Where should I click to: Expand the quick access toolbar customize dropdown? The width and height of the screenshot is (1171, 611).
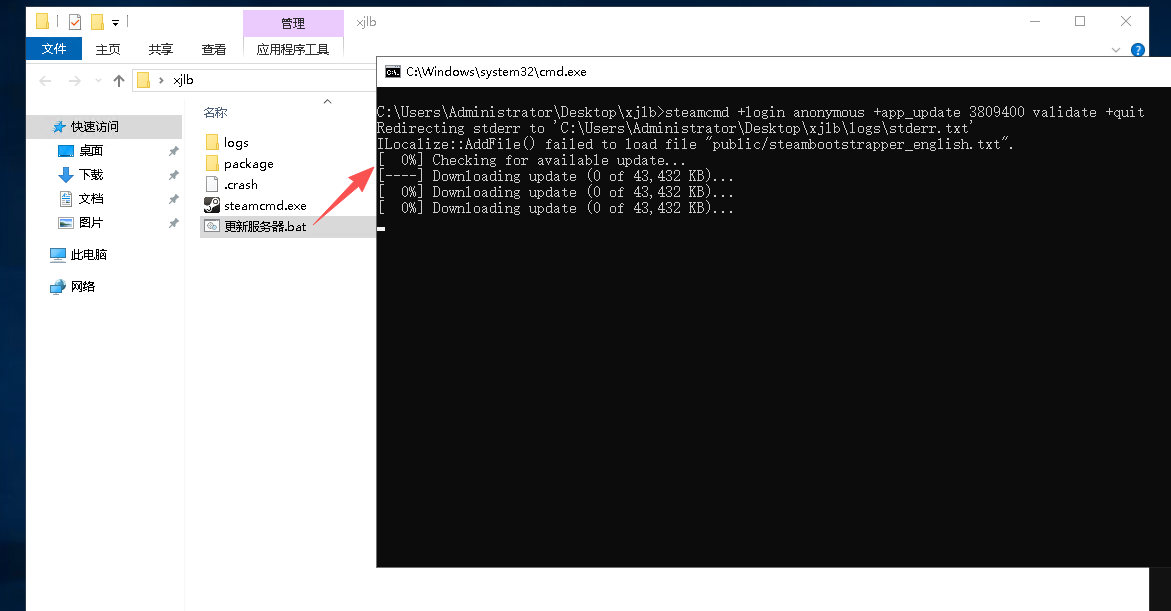coord(116,22)
